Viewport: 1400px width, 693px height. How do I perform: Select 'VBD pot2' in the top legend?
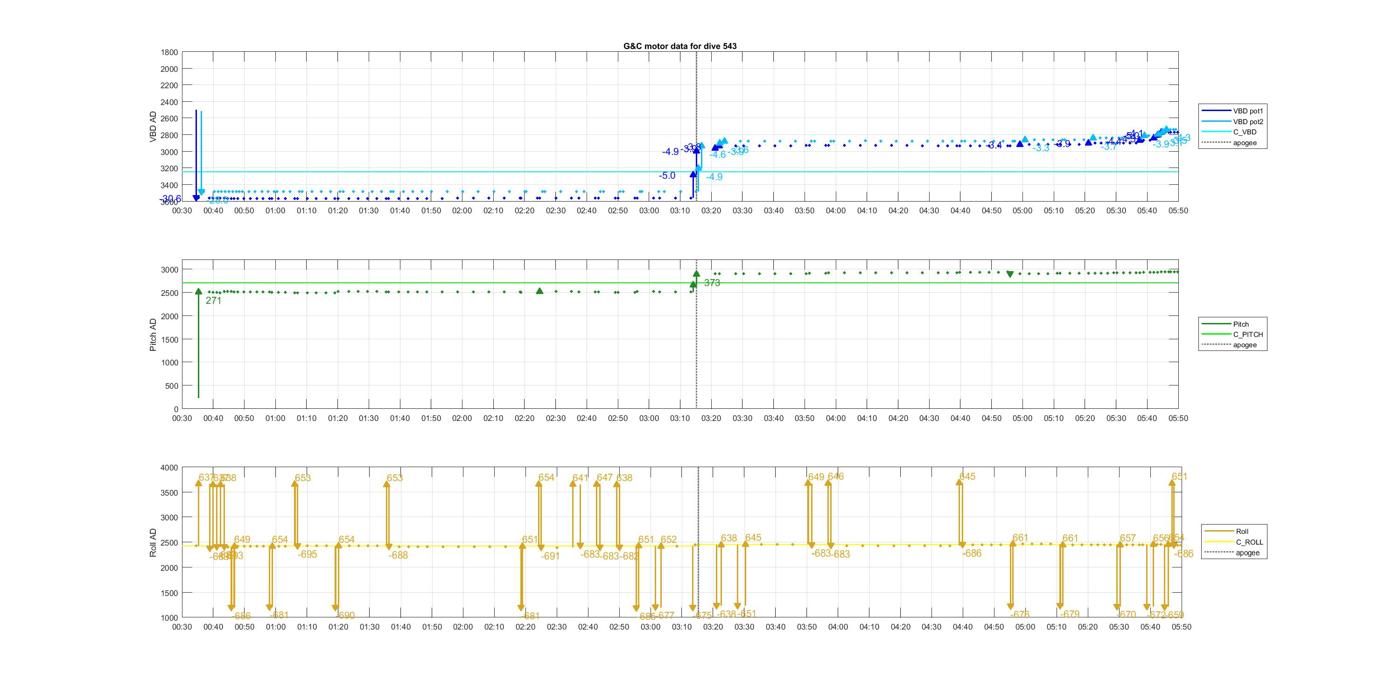pyautogui.click(x=1250, y=121)
